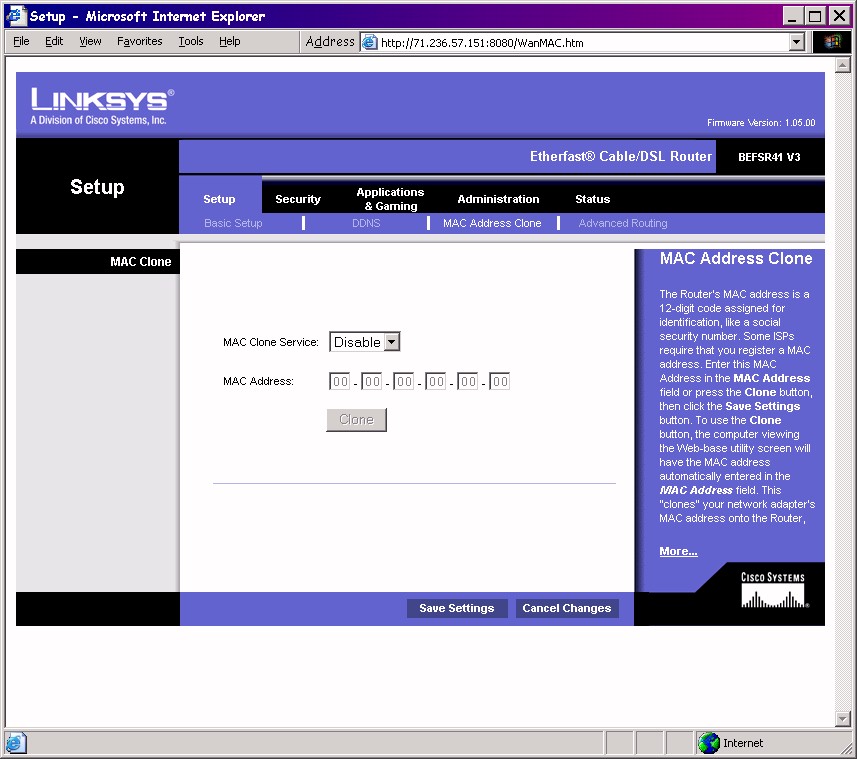Open the Administration tab
Image resolution: width=857 pixels, height=759 pixels.
pos(498,199)
